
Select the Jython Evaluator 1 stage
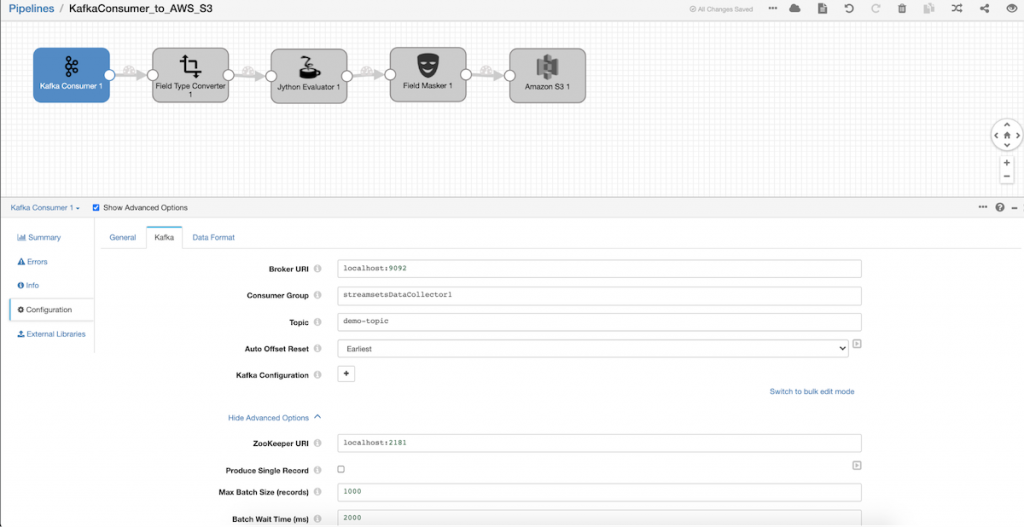[x=309, y=76]
